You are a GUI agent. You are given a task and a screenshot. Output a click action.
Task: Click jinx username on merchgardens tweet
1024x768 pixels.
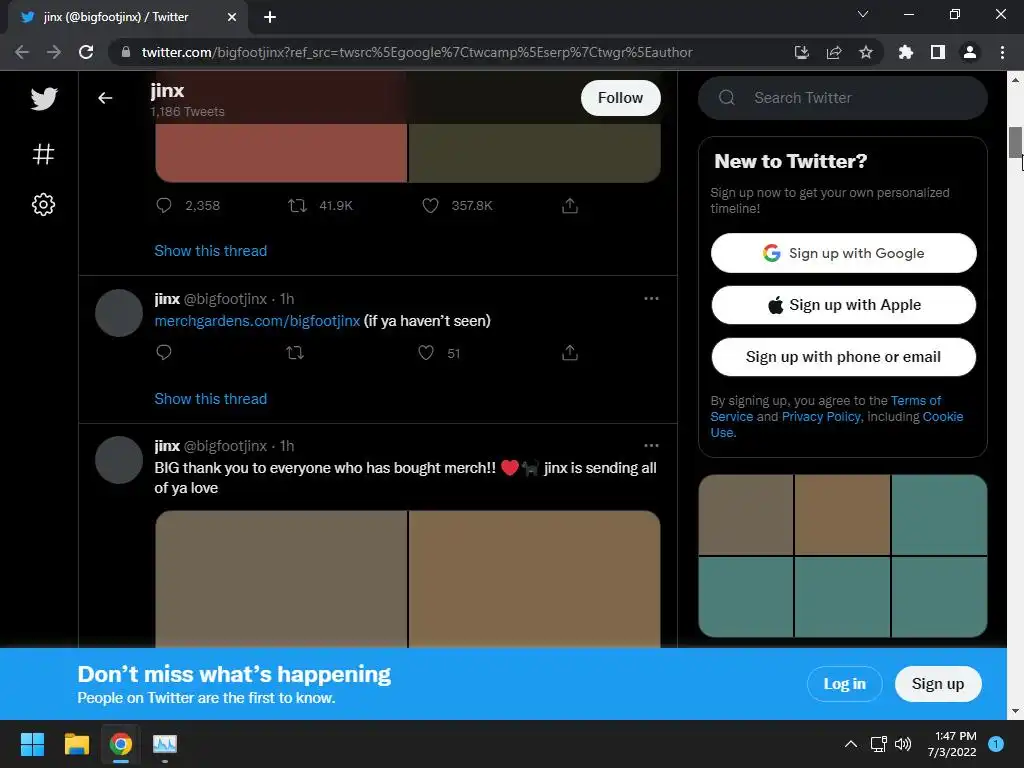coord(167,298)
